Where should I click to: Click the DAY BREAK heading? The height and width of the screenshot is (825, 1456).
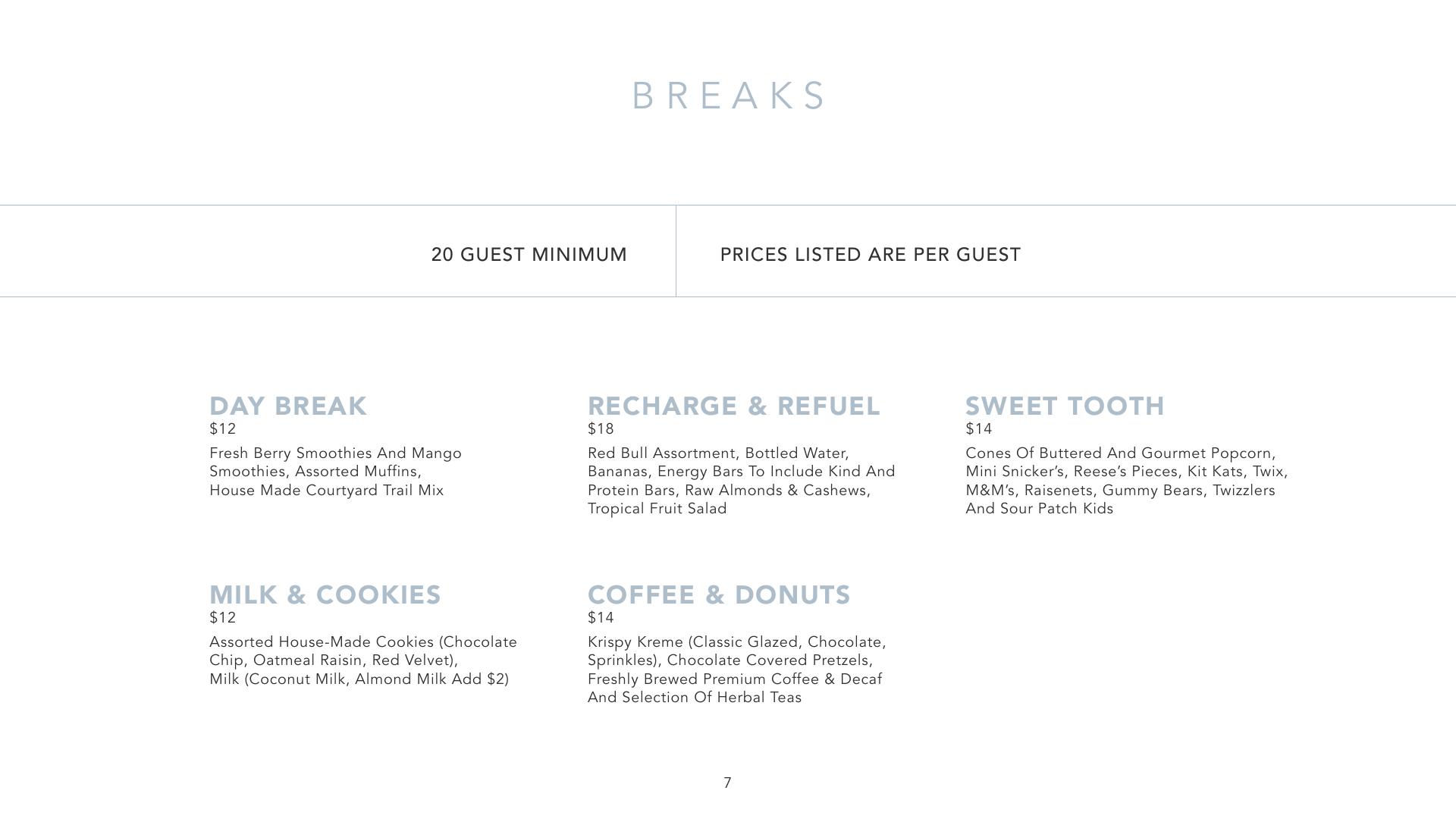pos(288,406)
